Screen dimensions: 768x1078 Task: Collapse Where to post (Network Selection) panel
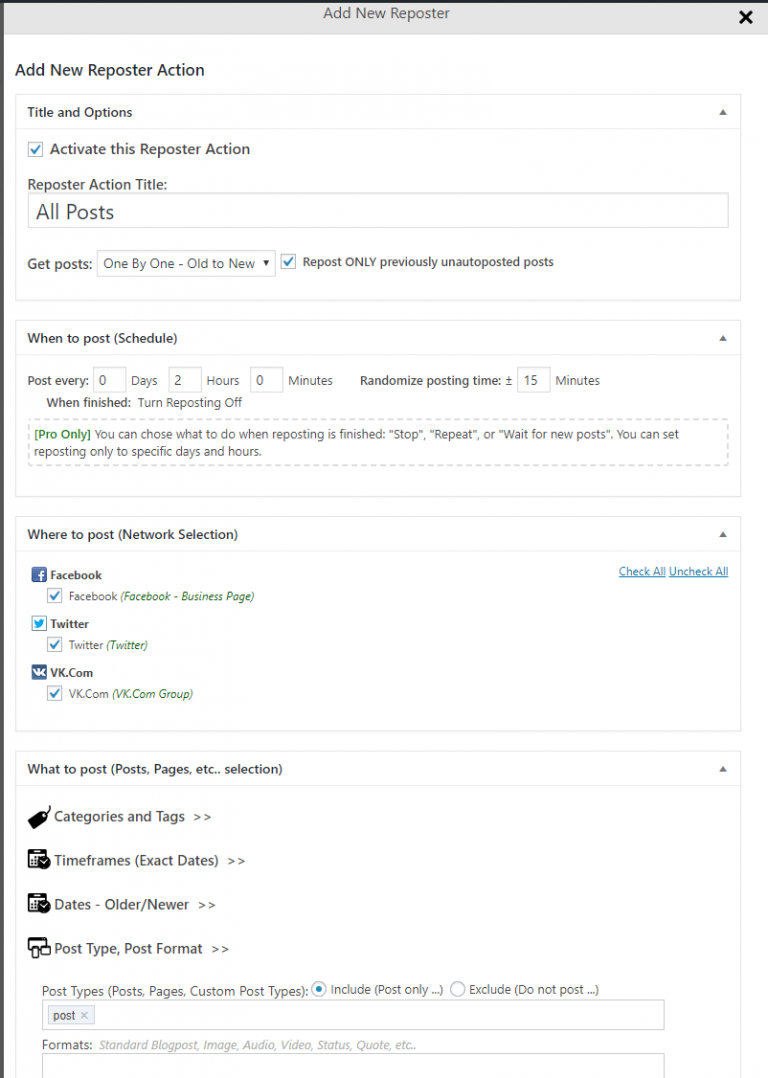[x=723, y=534]
